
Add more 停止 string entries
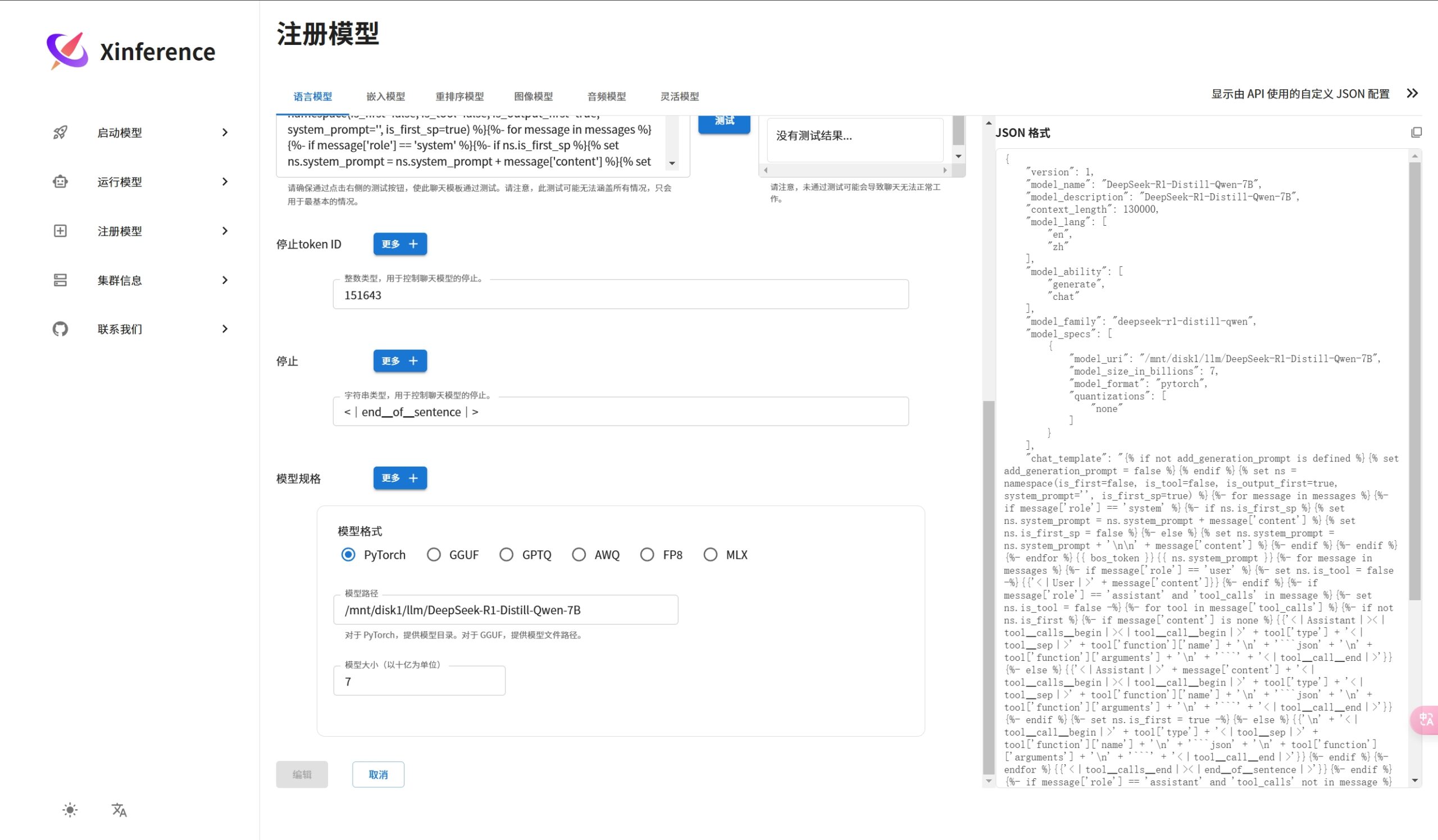pyautogui.click(x=400, y=361)
